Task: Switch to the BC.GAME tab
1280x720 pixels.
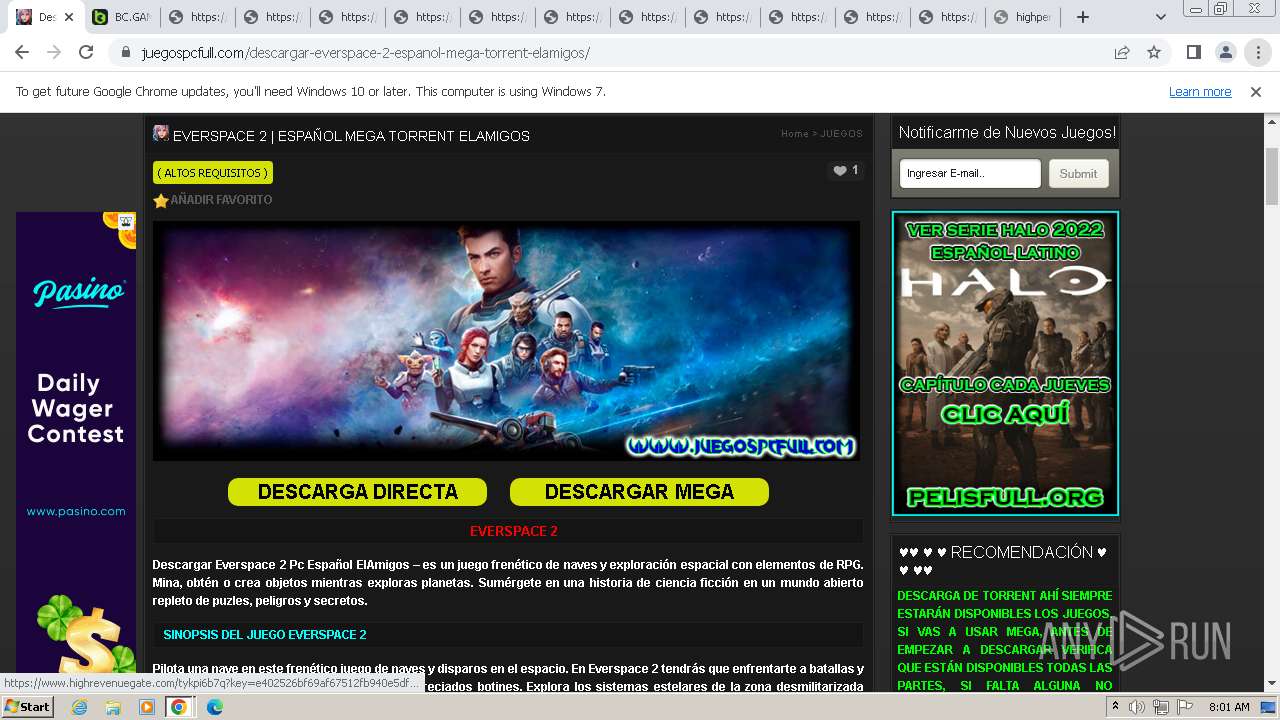Action: tap(120, 17)
